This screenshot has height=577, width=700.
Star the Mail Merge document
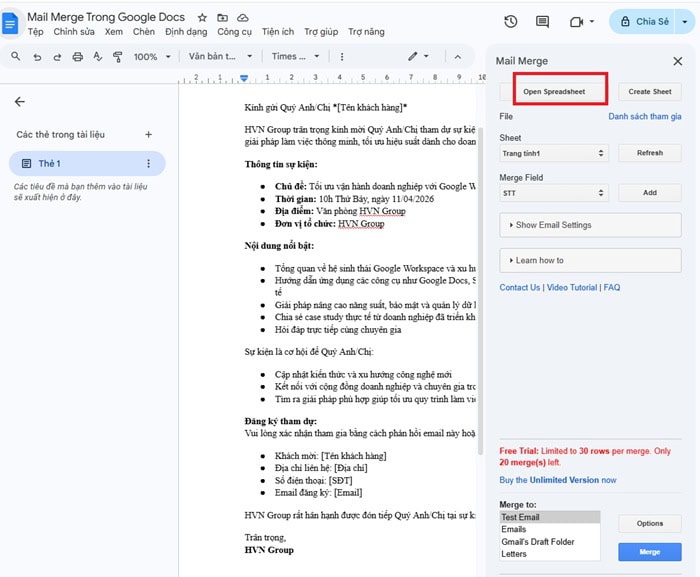(x=202, y=17)
